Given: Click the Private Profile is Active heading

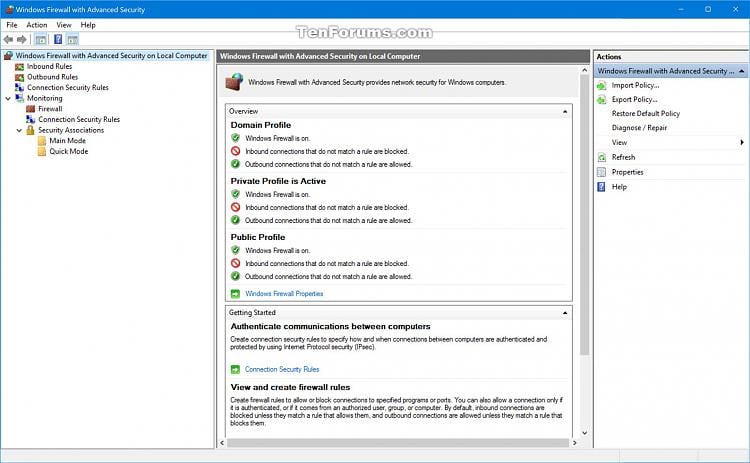Looking at the screenshot, I should click(278, 181).
